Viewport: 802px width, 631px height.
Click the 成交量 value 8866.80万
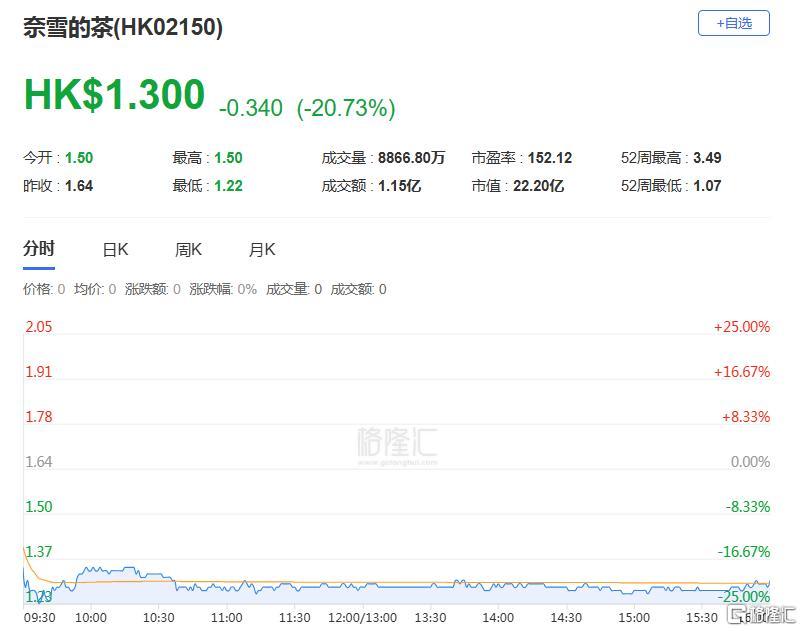click(412, 157)
